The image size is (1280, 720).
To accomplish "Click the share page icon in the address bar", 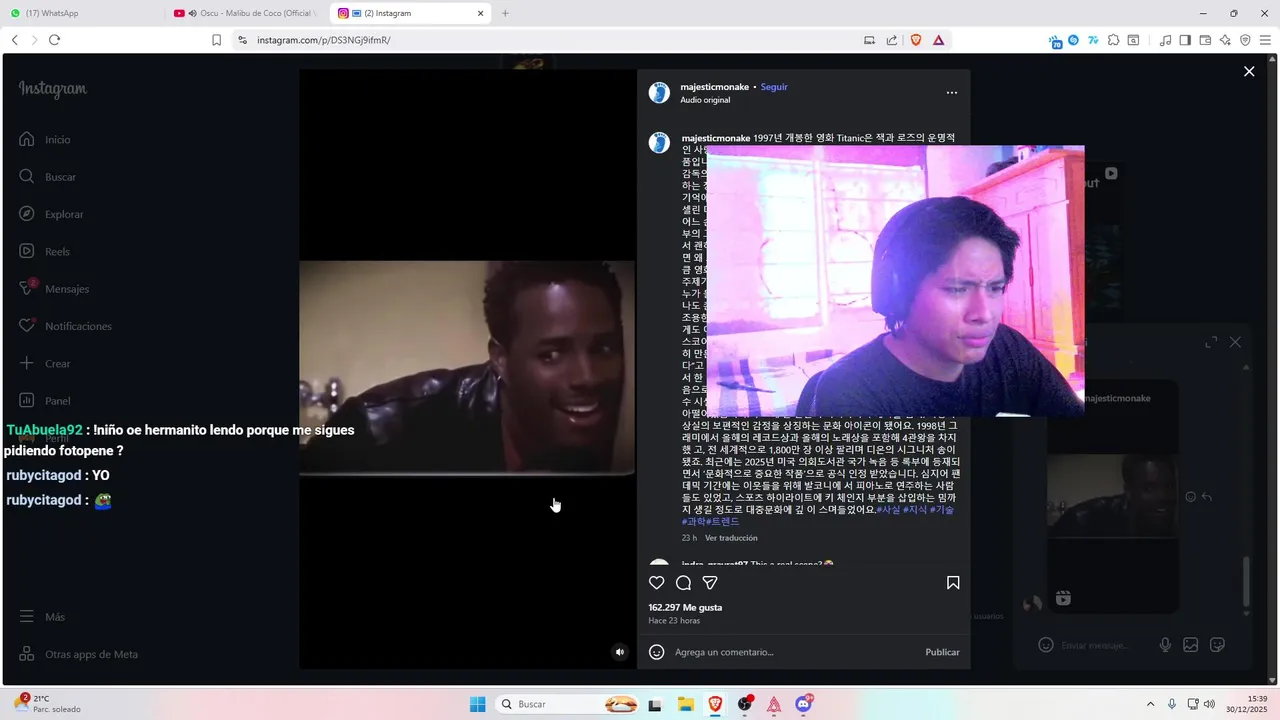I will pyautogui.click(x=892, y=40).
